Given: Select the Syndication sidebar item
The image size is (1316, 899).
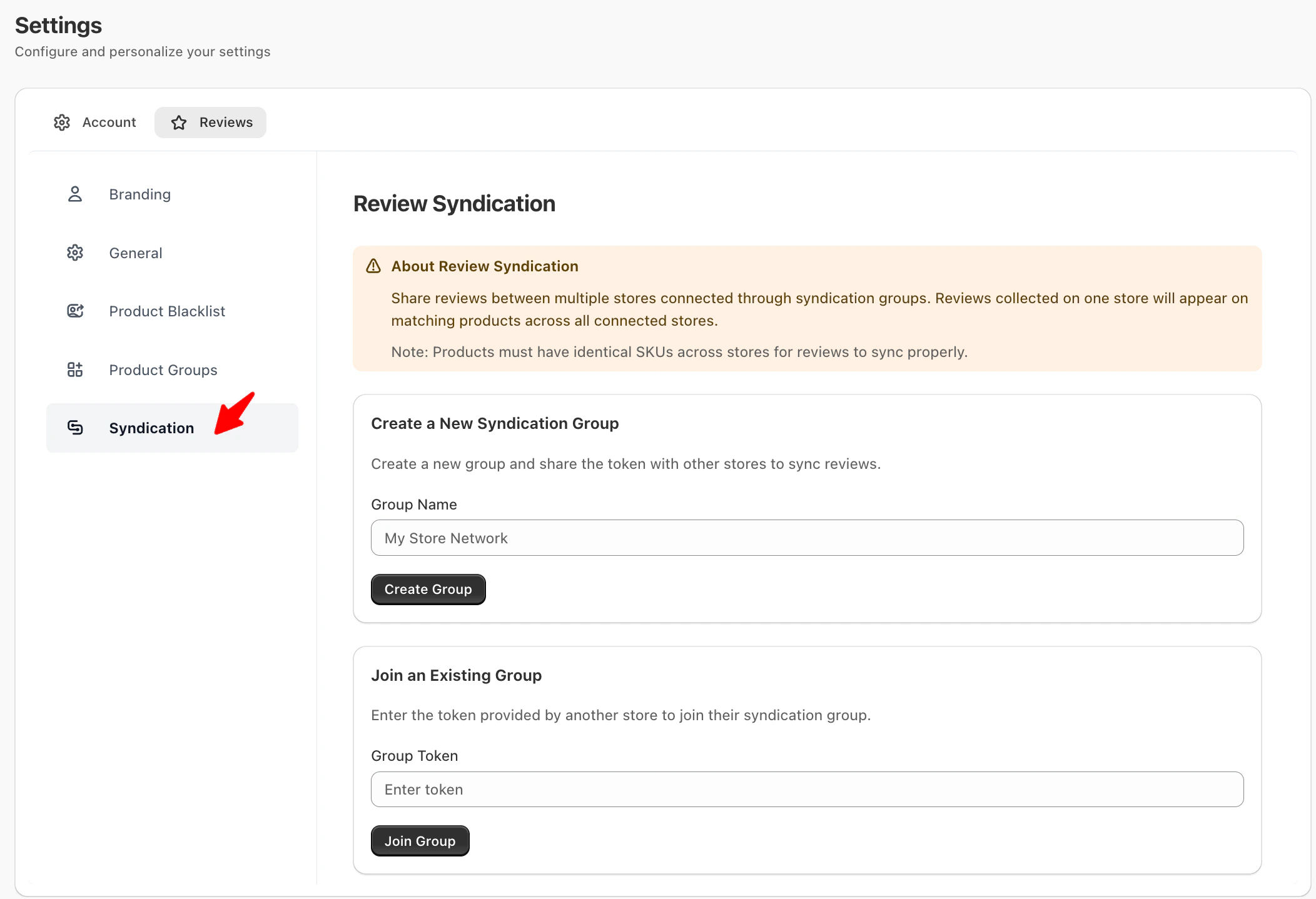Looking at the screenshot, I should point(151,428).
